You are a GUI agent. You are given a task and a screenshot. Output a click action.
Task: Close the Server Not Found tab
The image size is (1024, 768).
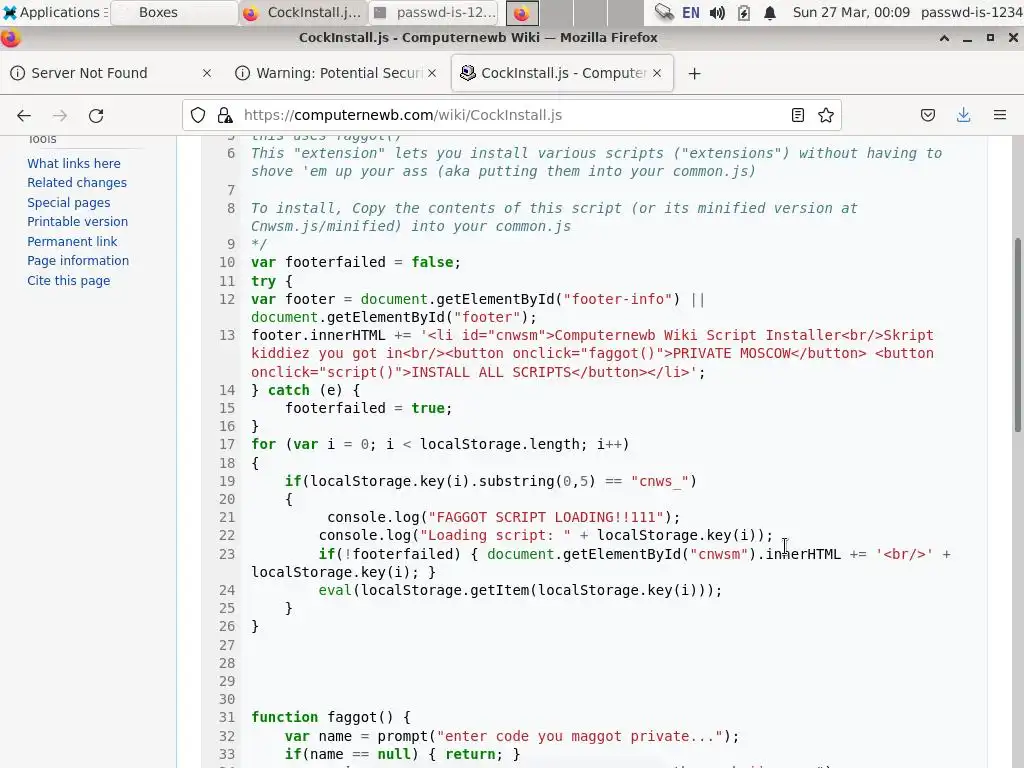point(206,73)
